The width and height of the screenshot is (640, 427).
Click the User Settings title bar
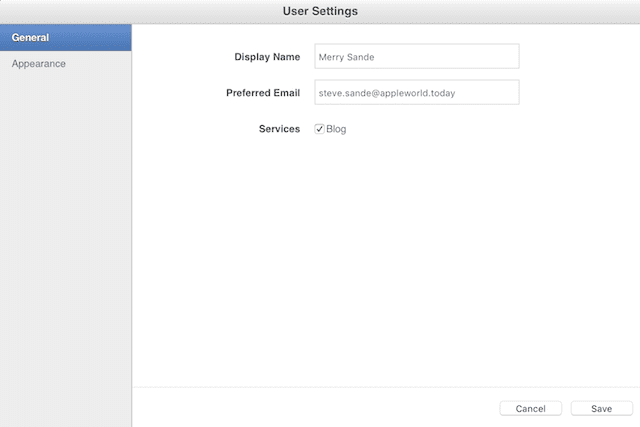click(320, 11)
